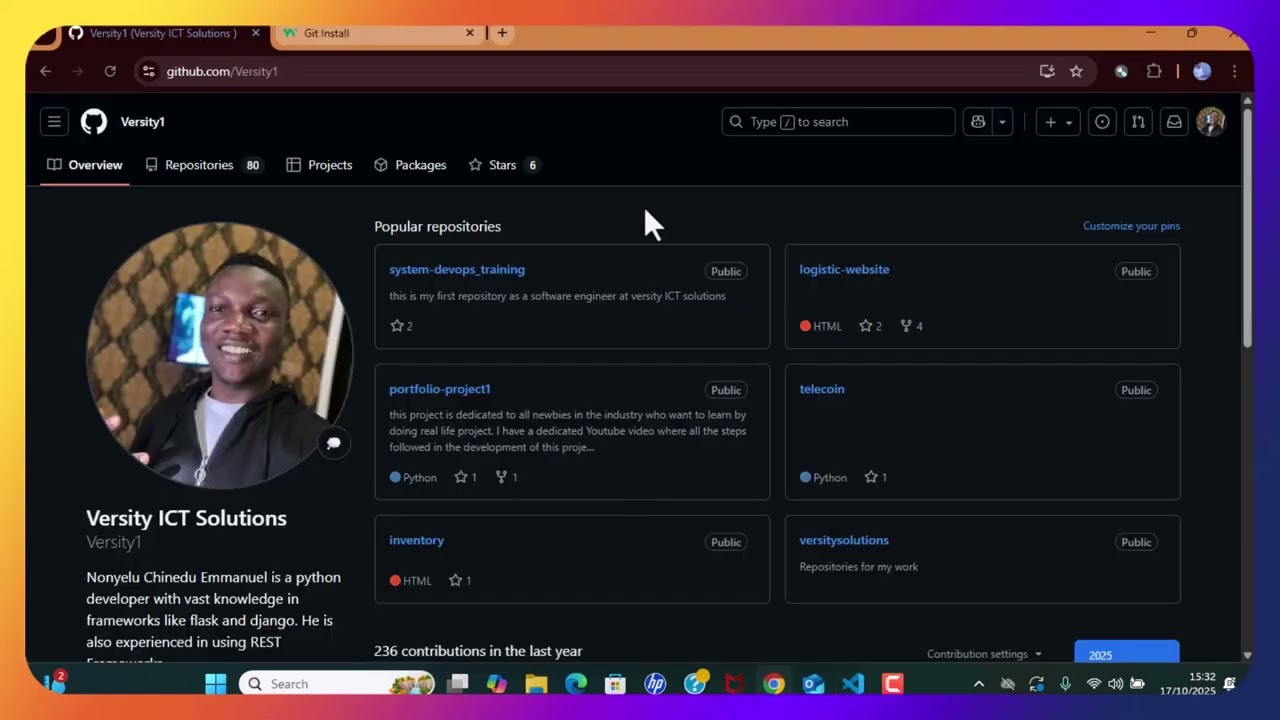This screenshot has height=720, width=1280.
Task: Select the 2025 contributions year button
Action: 1126,653
